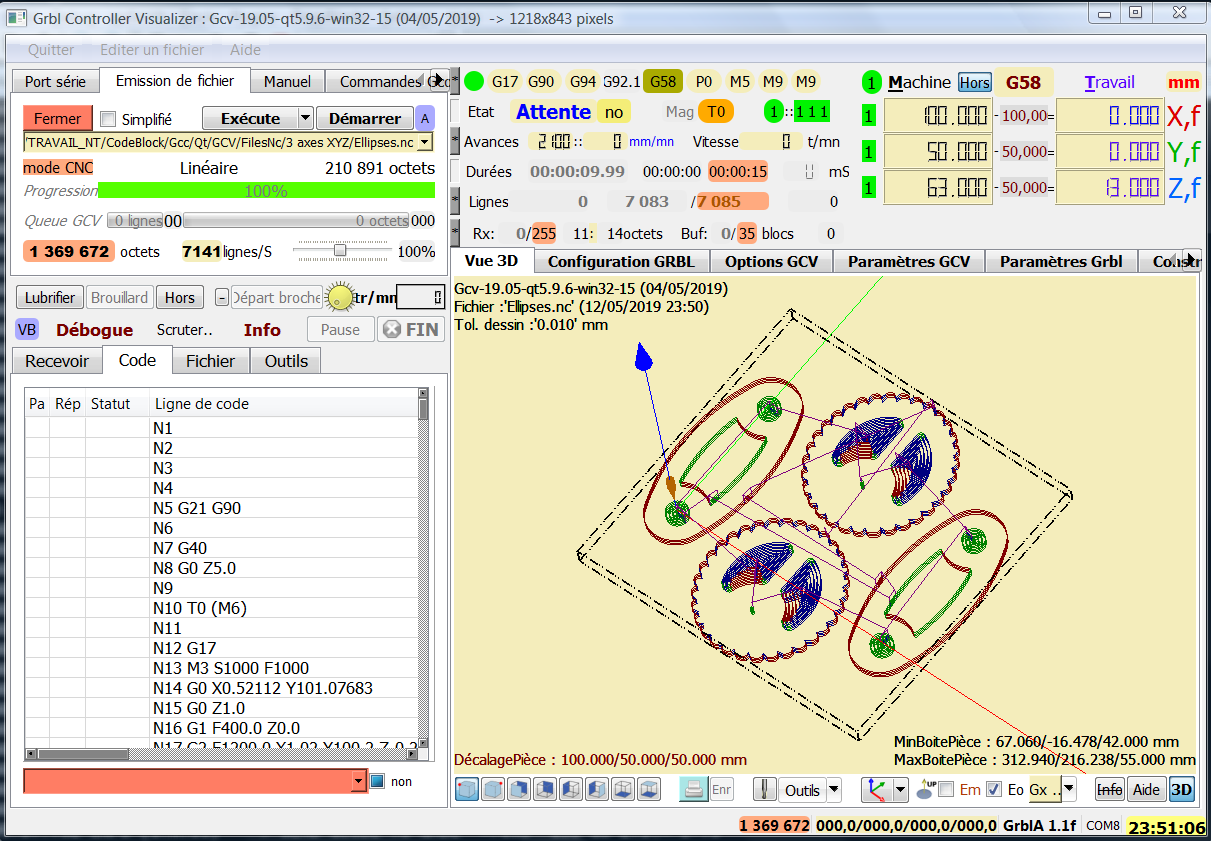This screenshot has width=1211, height=841.
Task: Click the green circle 1 beside T0
Action: (773, 112)
